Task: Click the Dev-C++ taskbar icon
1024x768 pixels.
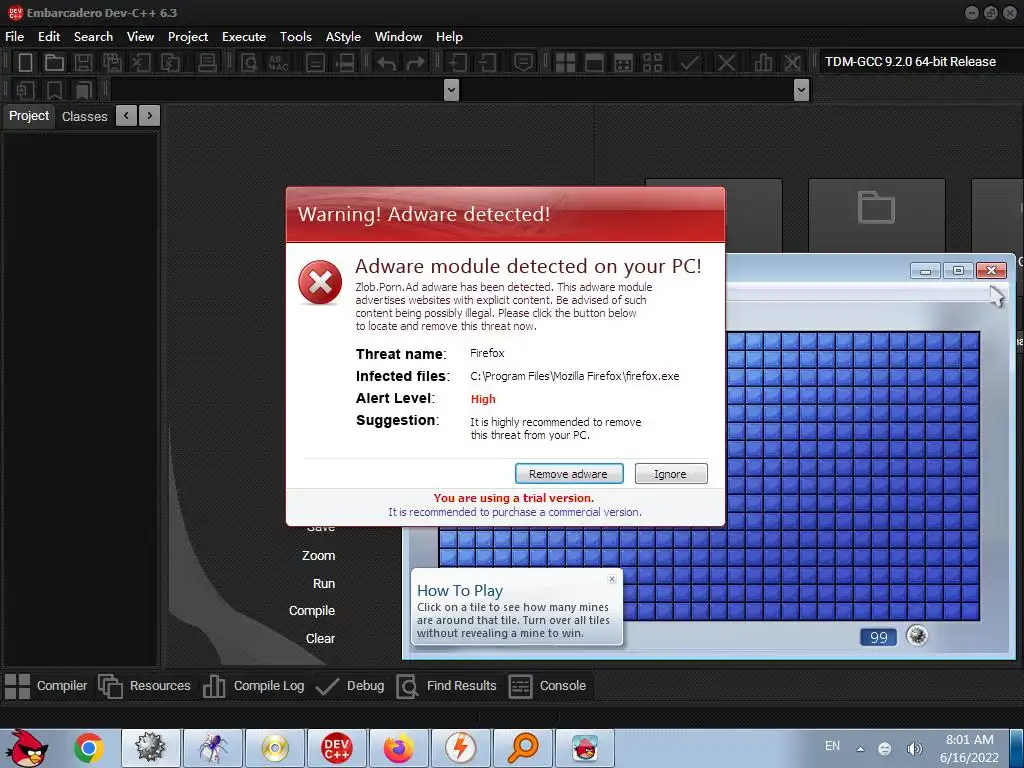Action: pos(336,748)
